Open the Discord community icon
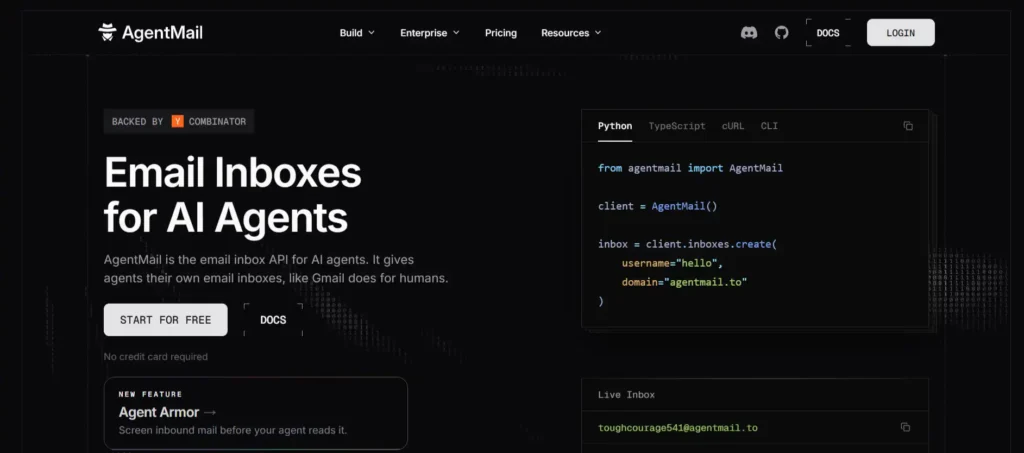1024x453 pixels. pyautogui.click(x=749, y=33)
